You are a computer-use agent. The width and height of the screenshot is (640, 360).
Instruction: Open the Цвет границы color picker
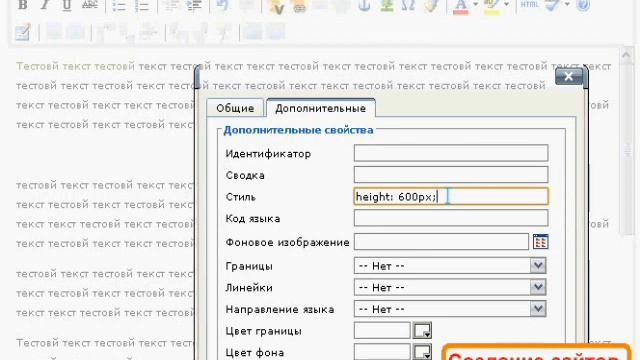[422, 331]
